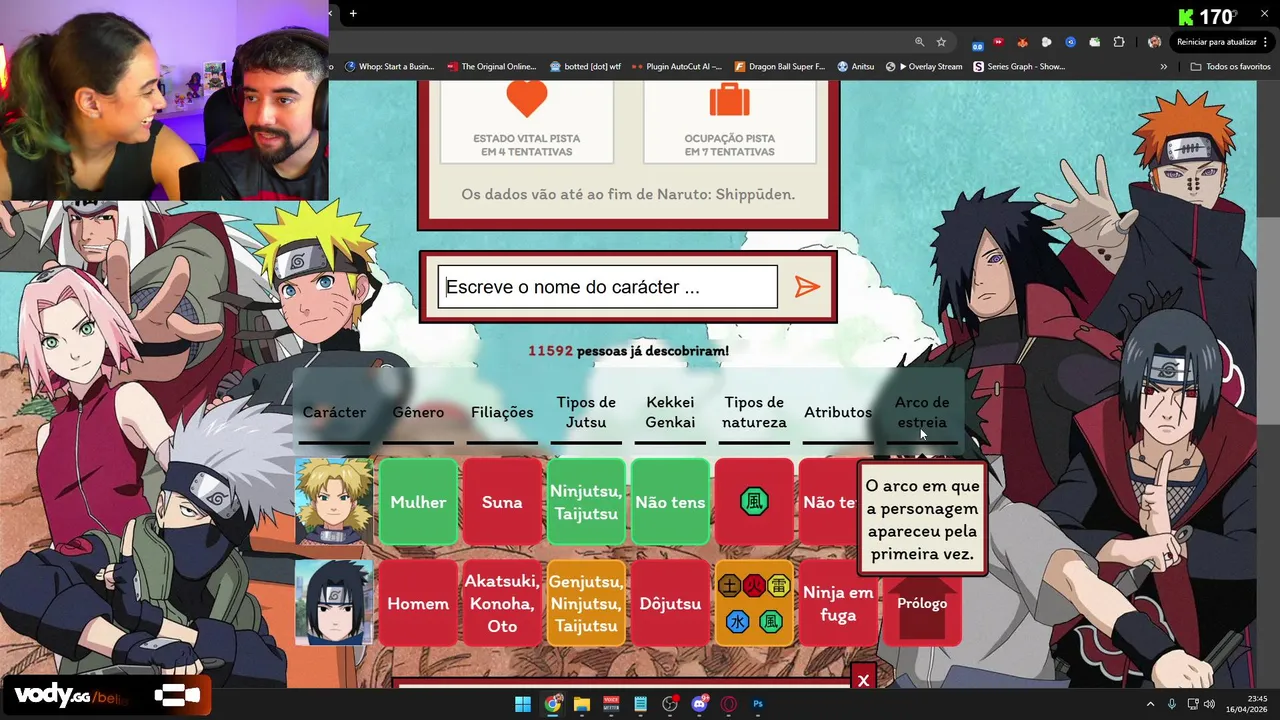Click Filiações column header
Screen dimensions: 1280x720
tap(502, 412)
